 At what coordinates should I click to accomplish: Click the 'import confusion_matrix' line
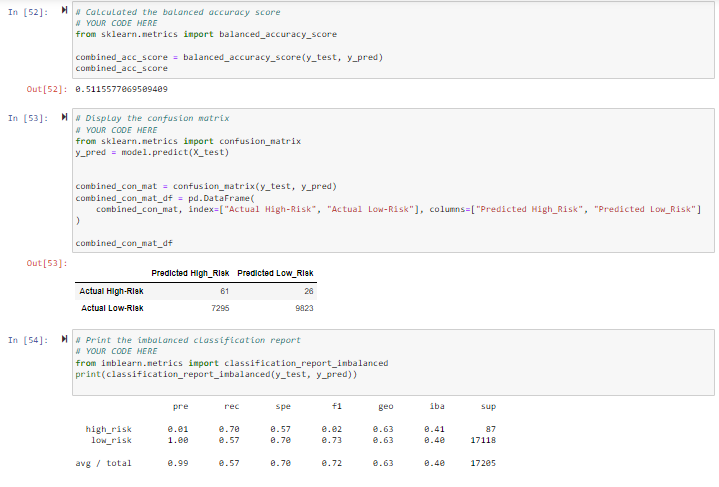188,141
